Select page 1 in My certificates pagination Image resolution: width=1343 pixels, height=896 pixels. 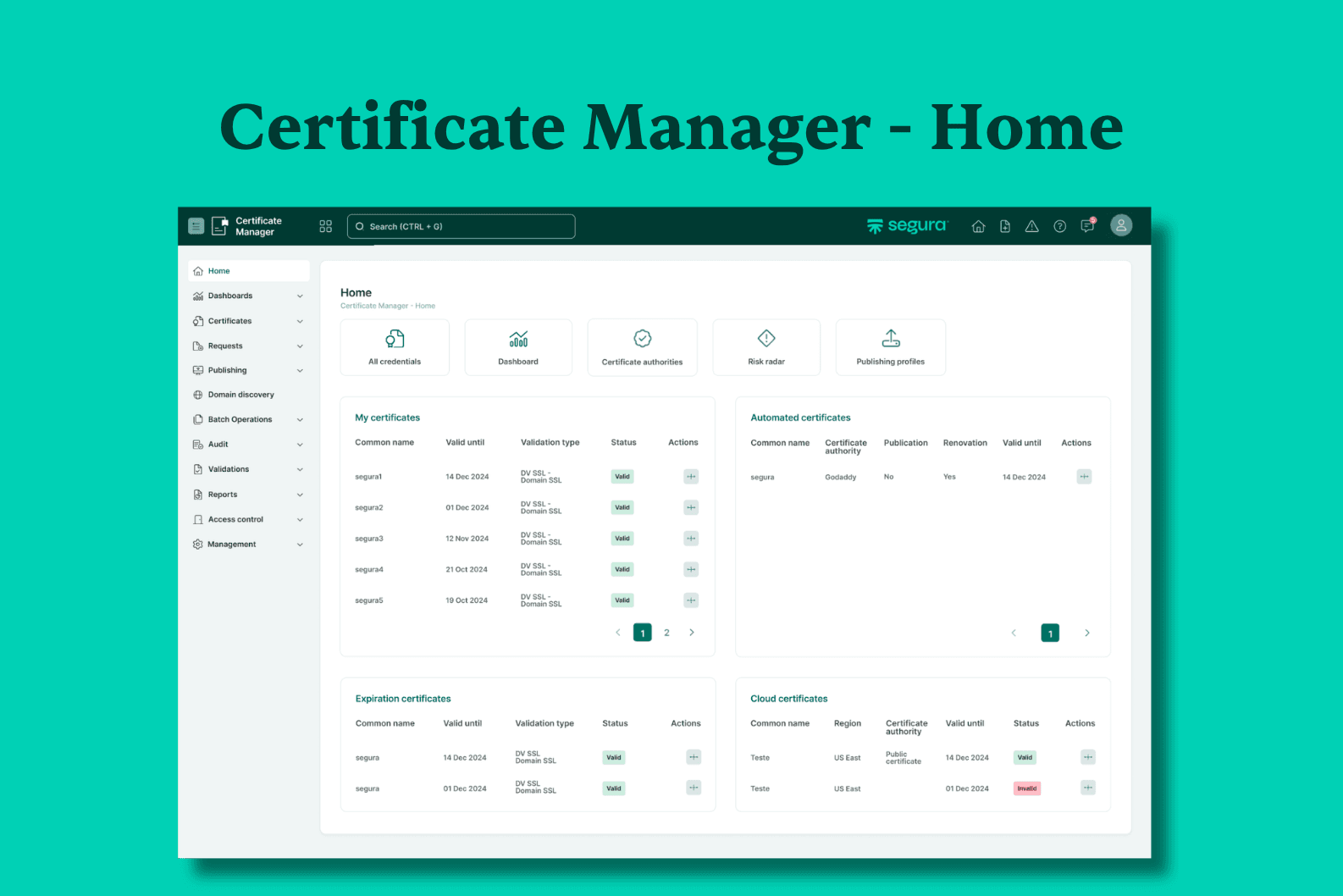(643, 633)
